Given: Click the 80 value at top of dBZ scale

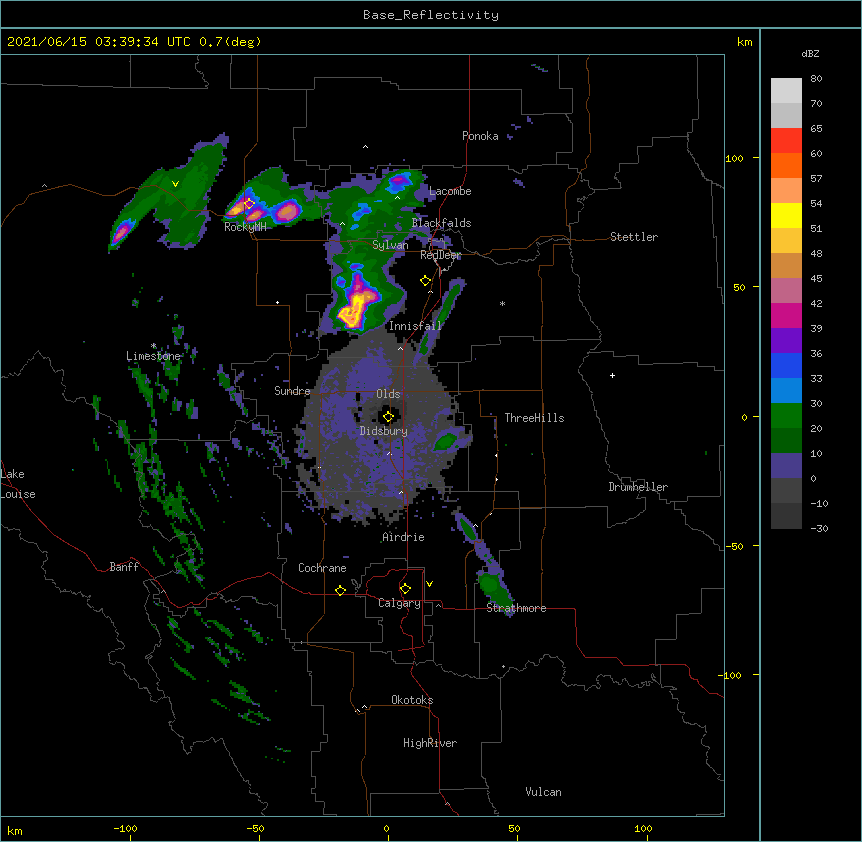Looking at the screenshot, I should click(x=816, y=79).
